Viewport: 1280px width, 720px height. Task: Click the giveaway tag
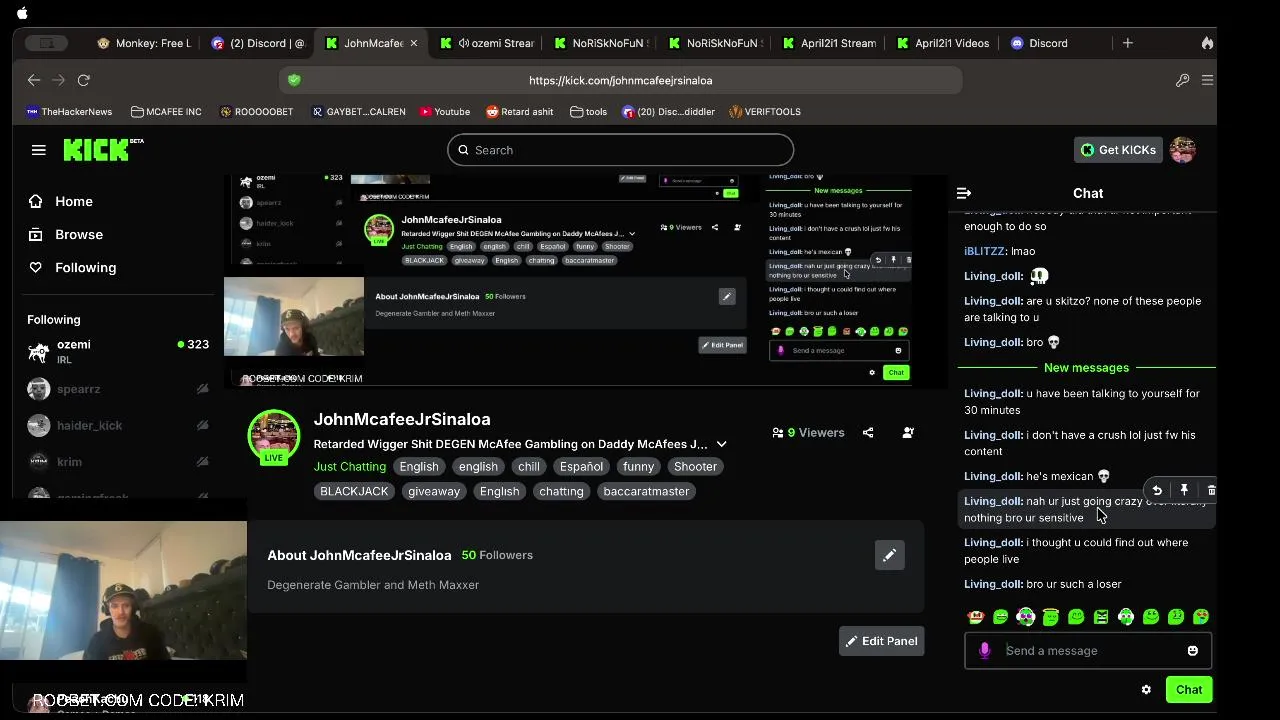[434, 491]
